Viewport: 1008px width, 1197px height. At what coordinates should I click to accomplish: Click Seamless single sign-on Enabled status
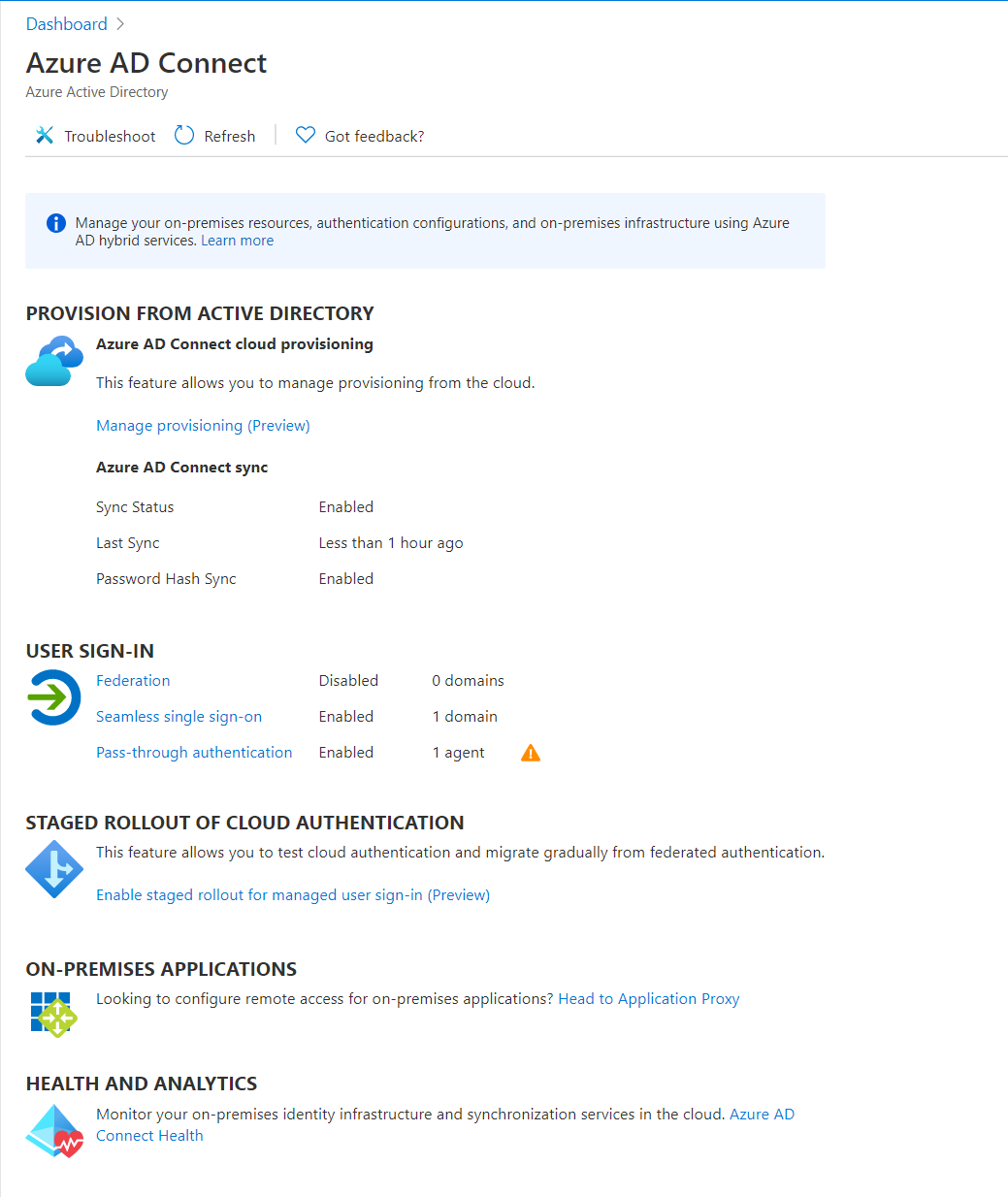click(346, 717)
